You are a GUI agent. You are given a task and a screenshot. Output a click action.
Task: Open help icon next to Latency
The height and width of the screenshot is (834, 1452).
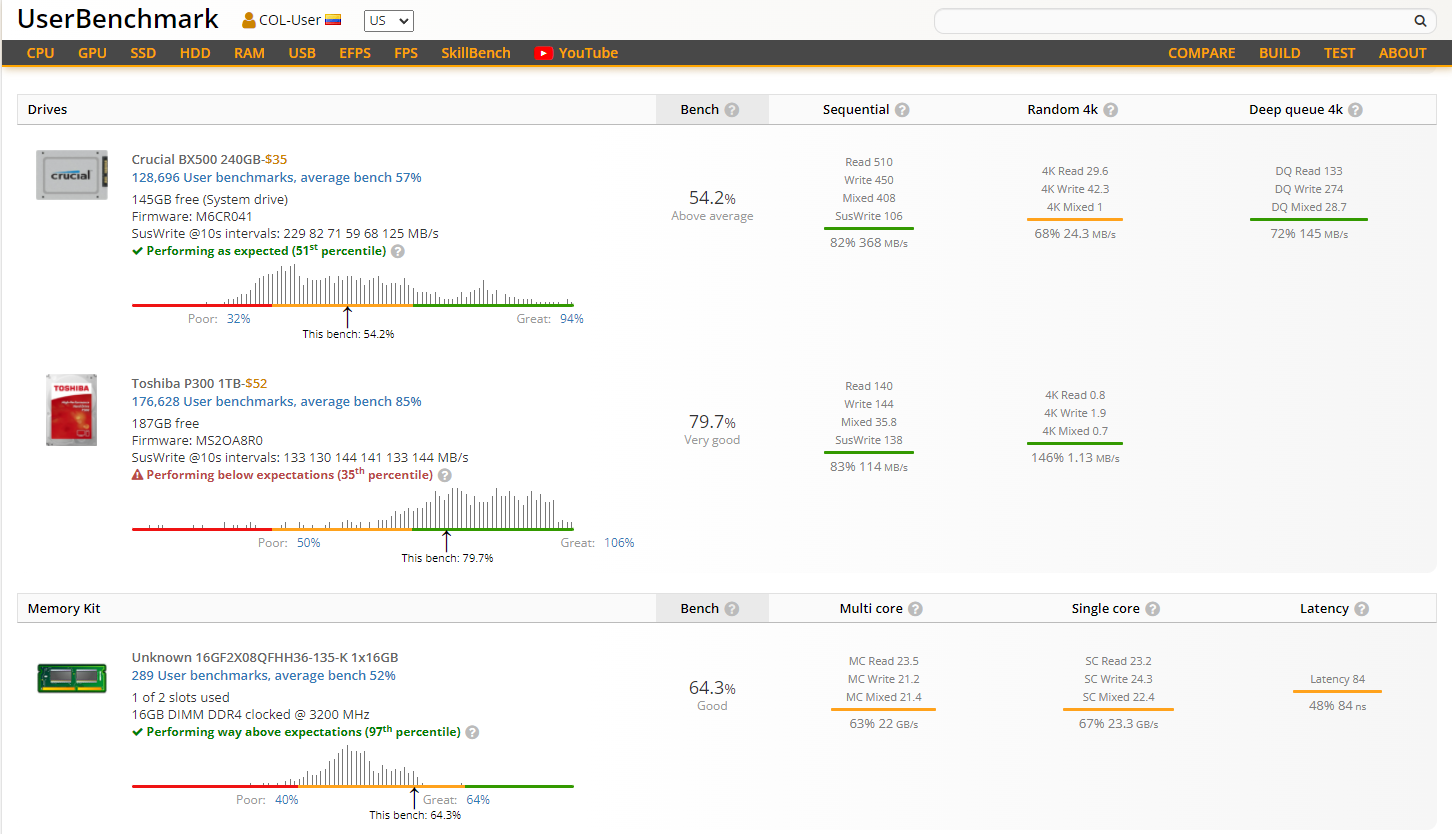1361,609
